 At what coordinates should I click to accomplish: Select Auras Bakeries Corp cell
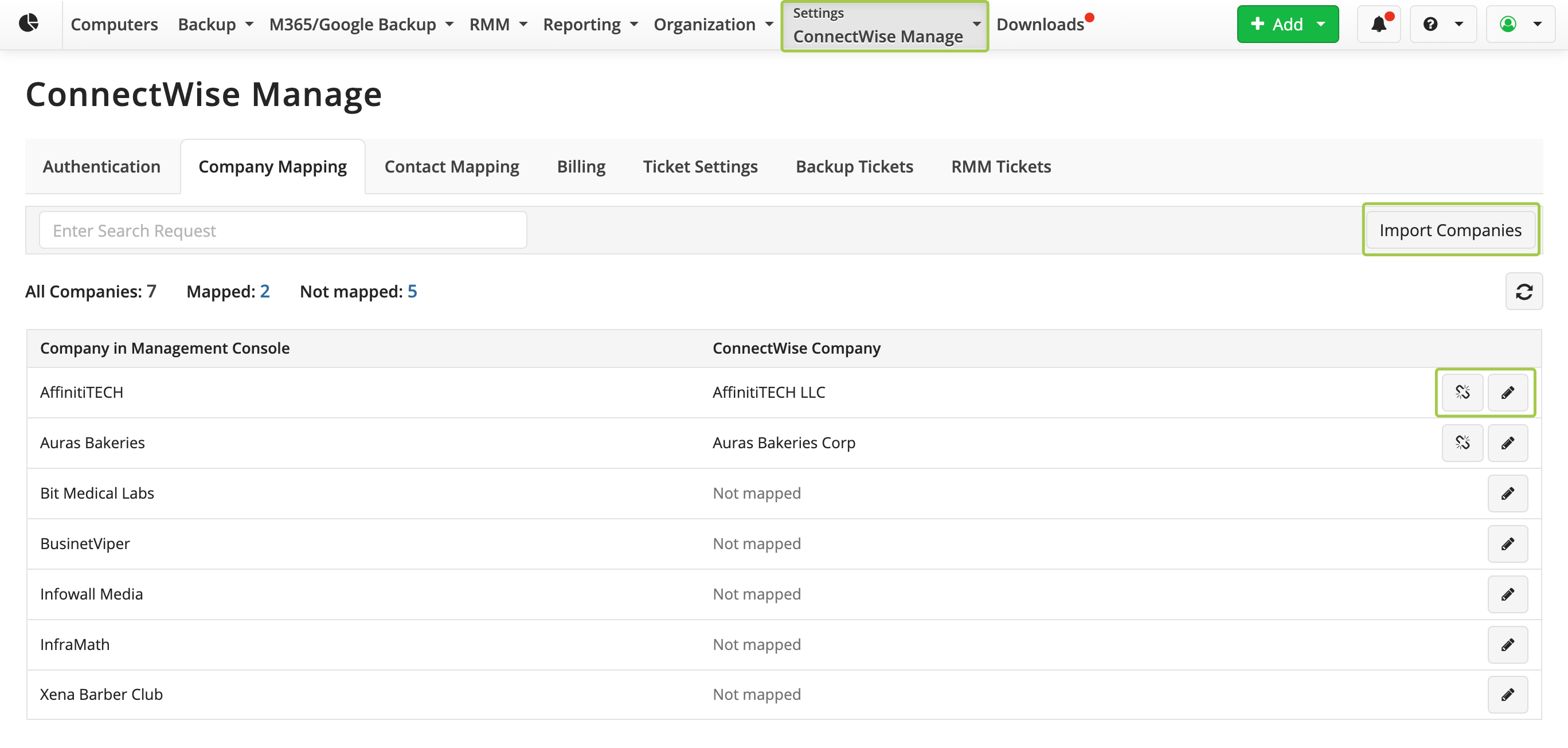click(784, 443)
